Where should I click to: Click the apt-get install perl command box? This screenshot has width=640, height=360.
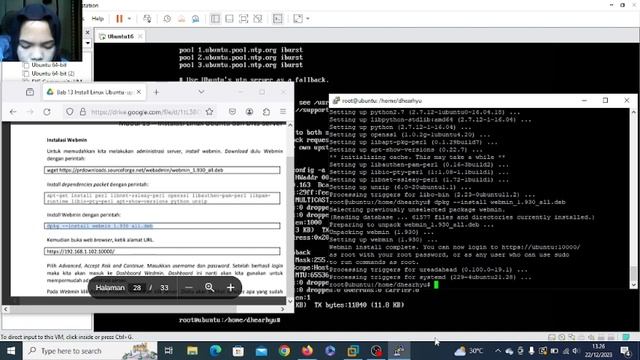(162, 198)
